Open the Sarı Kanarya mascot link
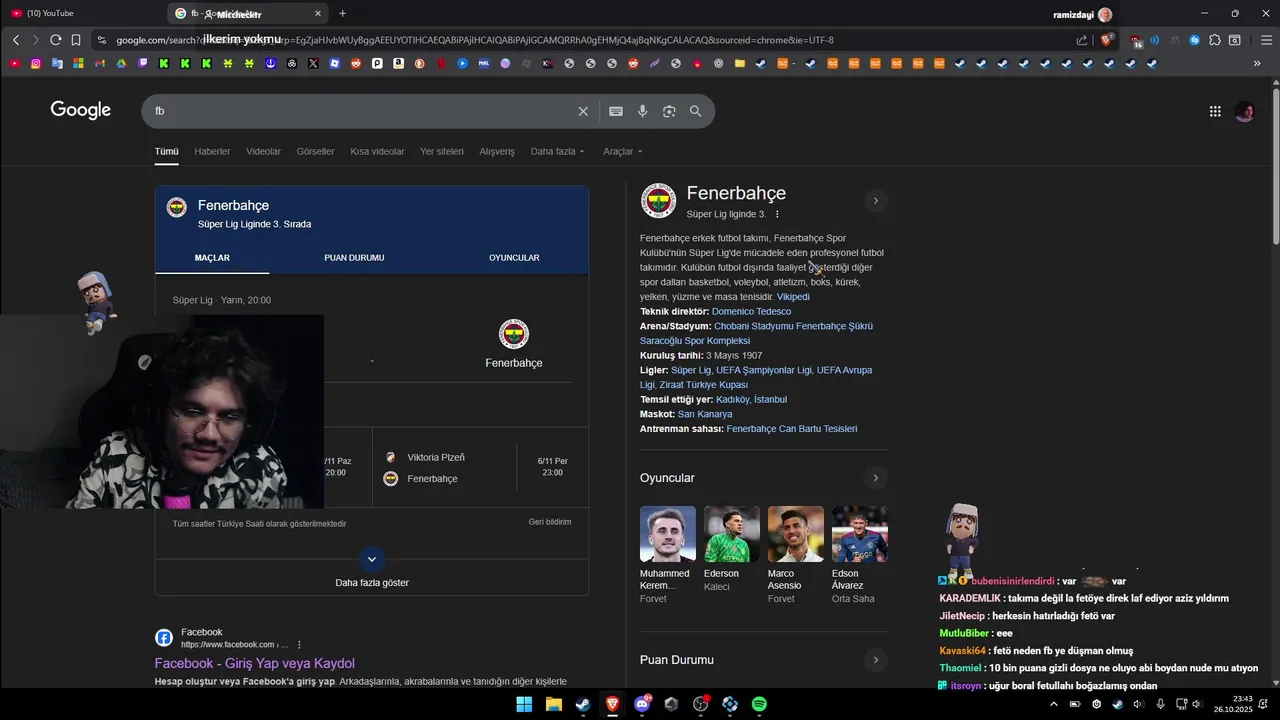The height and width of the screenshot is (720, 1280). click(705, 414)
